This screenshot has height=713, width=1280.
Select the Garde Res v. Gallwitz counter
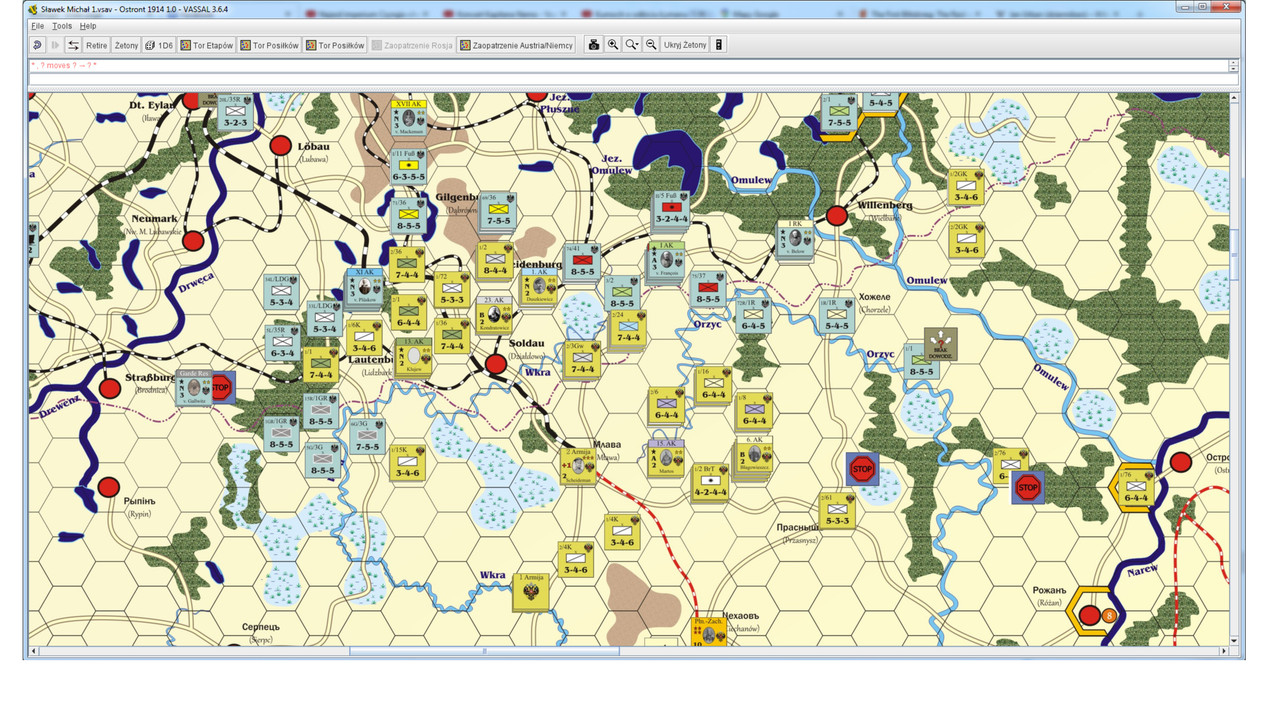(x=194, y=388)
